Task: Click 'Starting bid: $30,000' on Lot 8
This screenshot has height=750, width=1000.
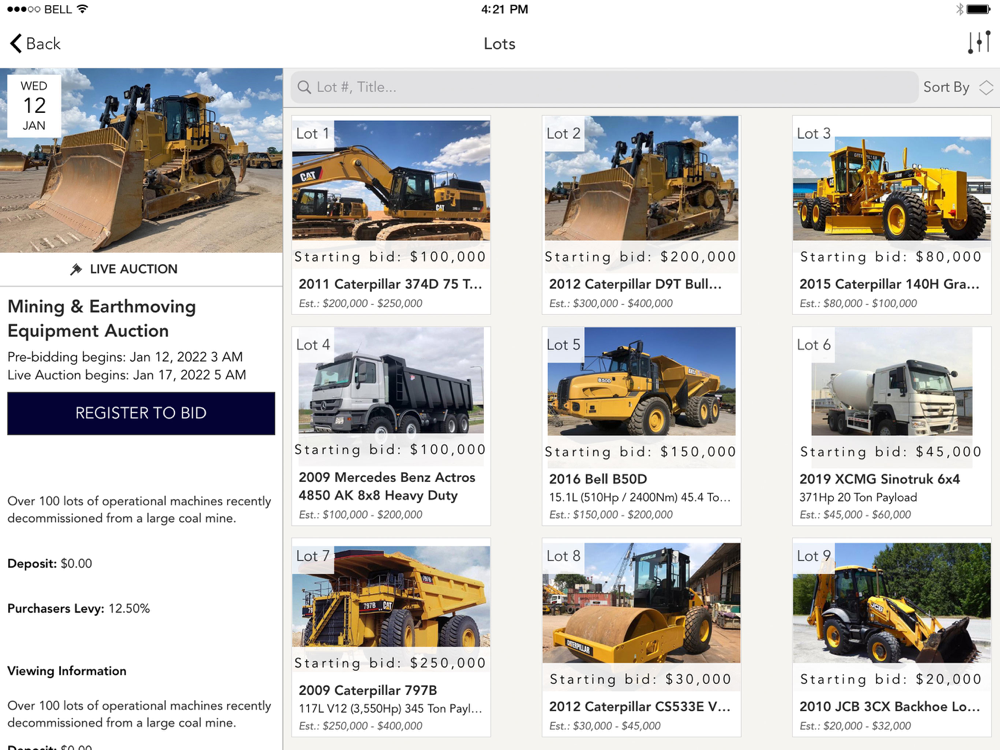Action: pyautogui.click(x=640, y=679)
